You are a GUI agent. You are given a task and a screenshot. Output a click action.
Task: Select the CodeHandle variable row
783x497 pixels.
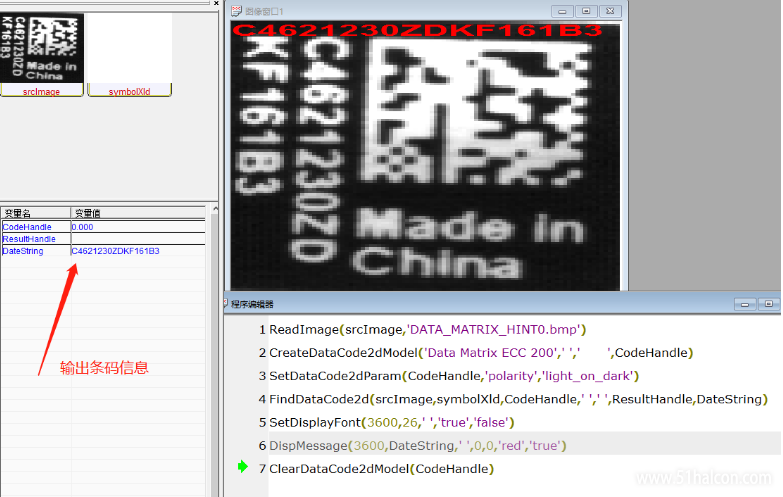pyautogui.click(x=103, y=227)
